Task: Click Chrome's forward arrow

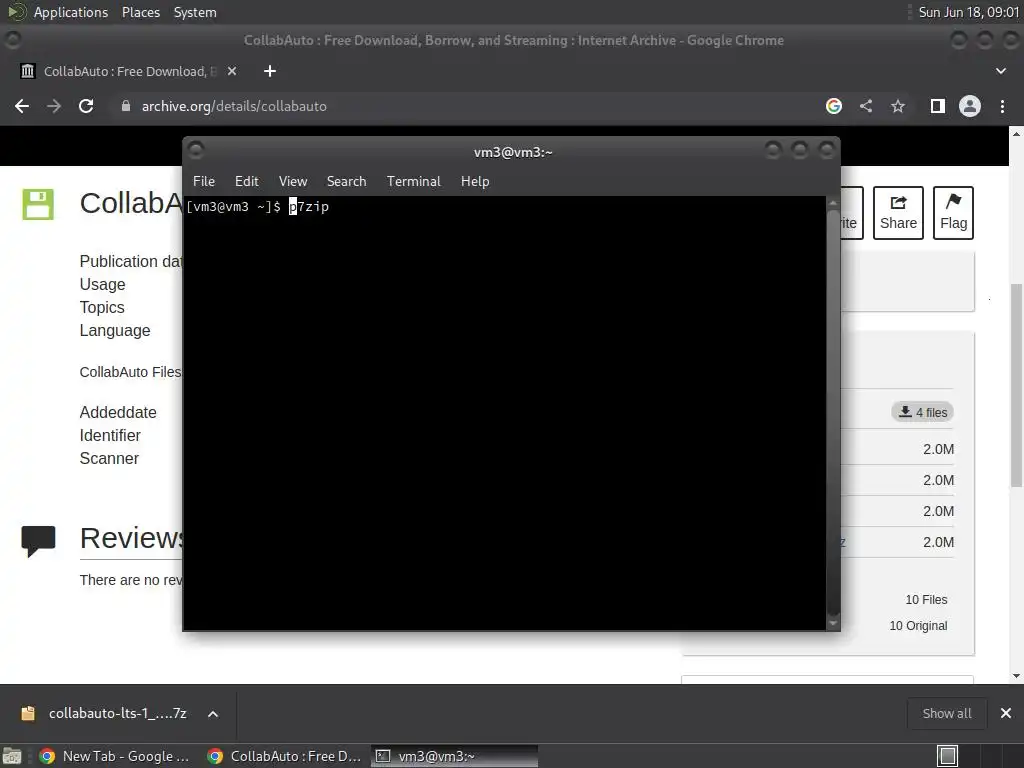Action: point(54,106)
